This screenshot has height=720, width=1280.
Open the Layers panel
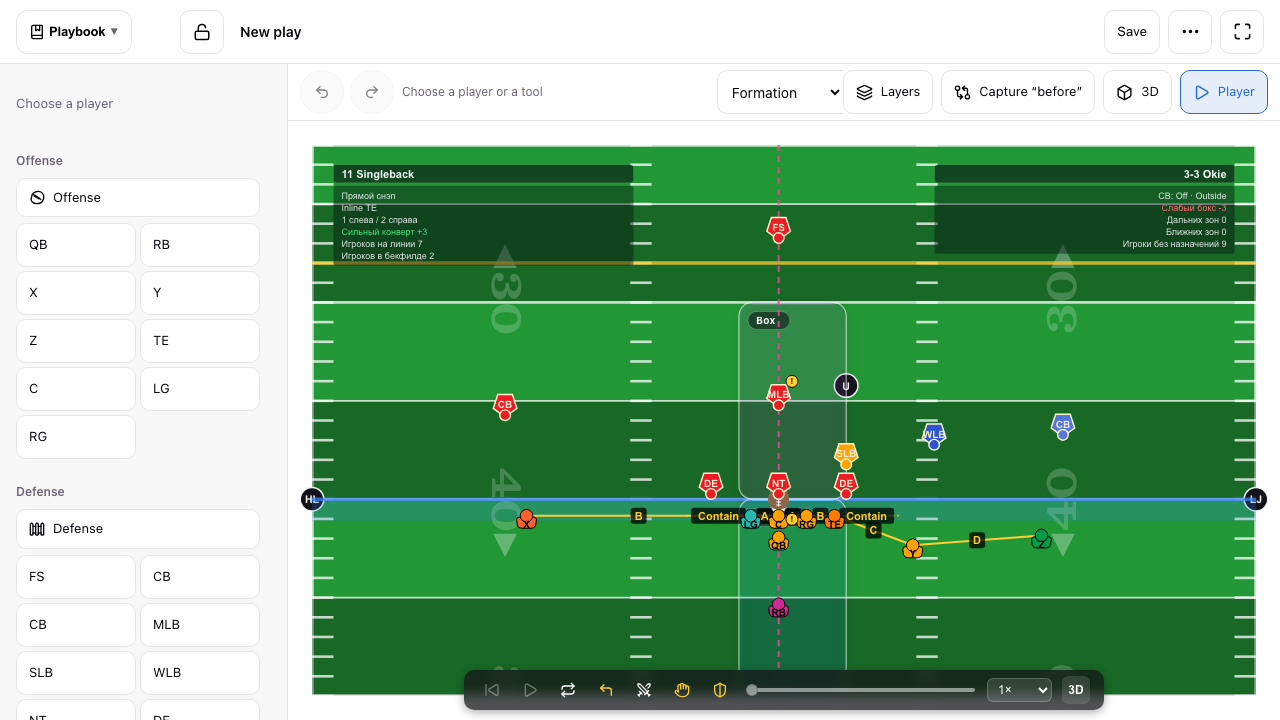(888, 92)
